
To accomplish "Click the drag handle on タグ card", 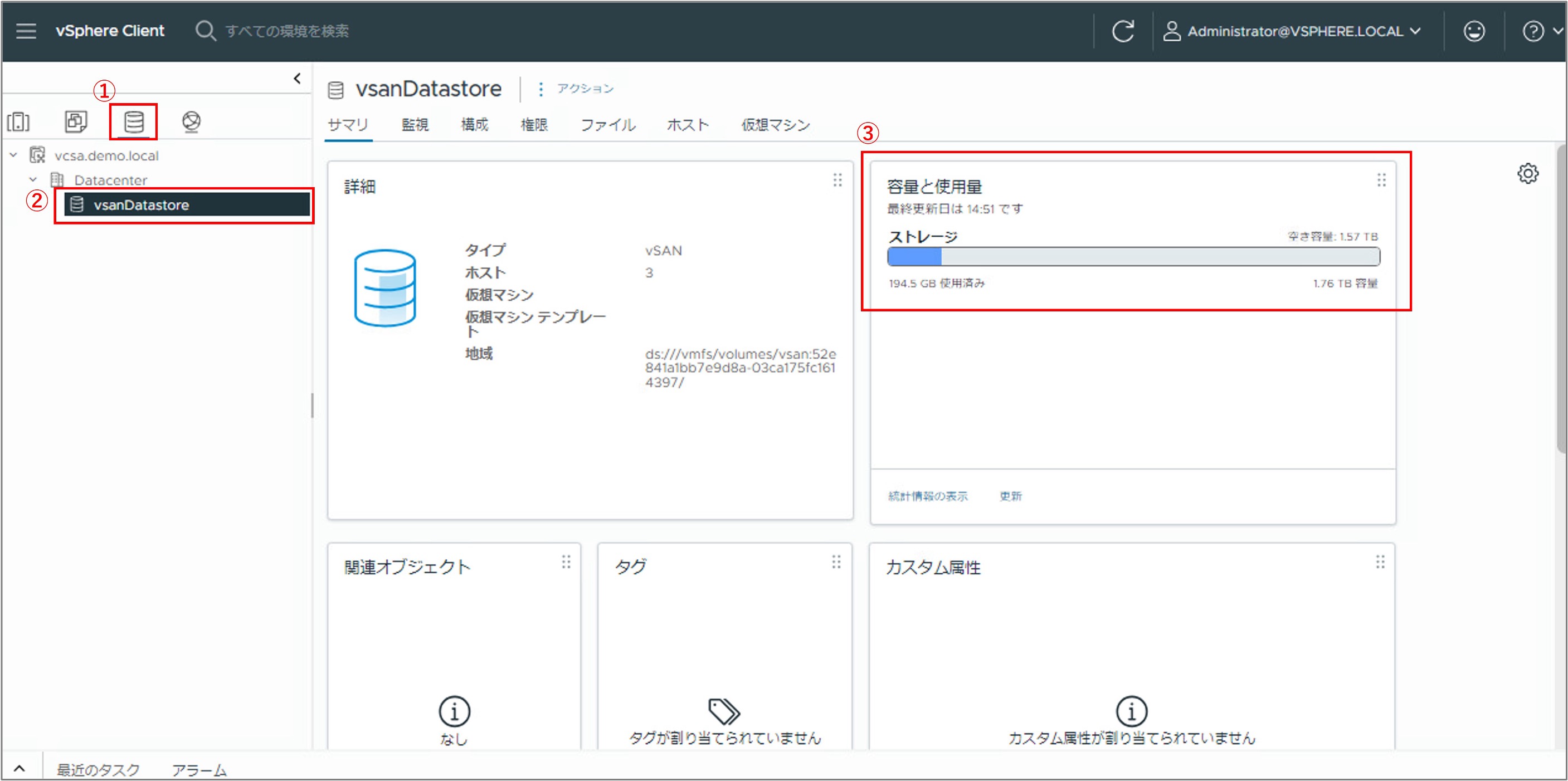I will point(836,562).
